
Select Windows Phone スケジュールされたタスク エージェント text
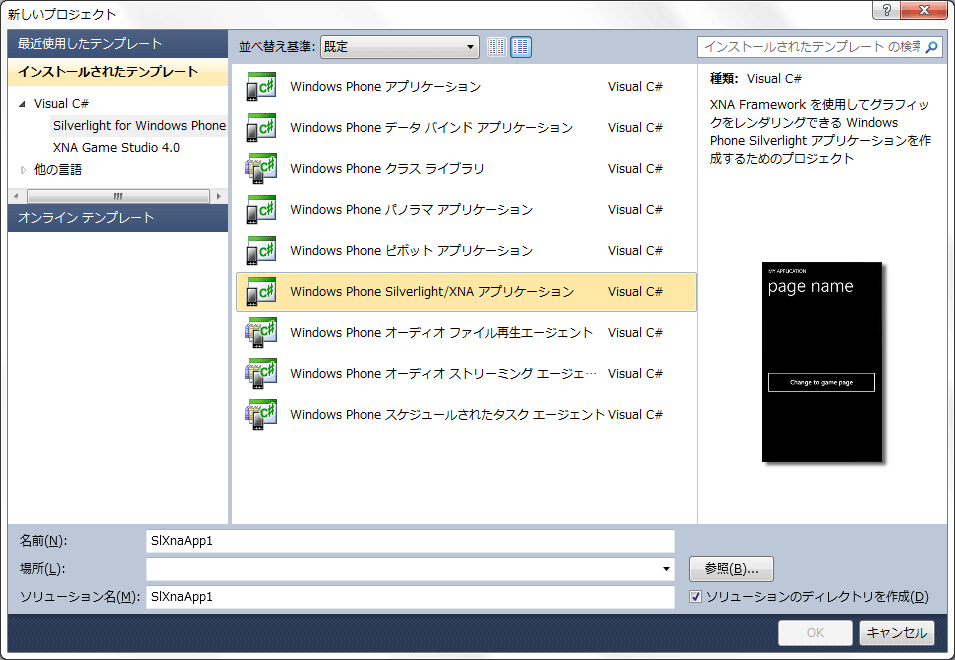click(x=448, y=415)
